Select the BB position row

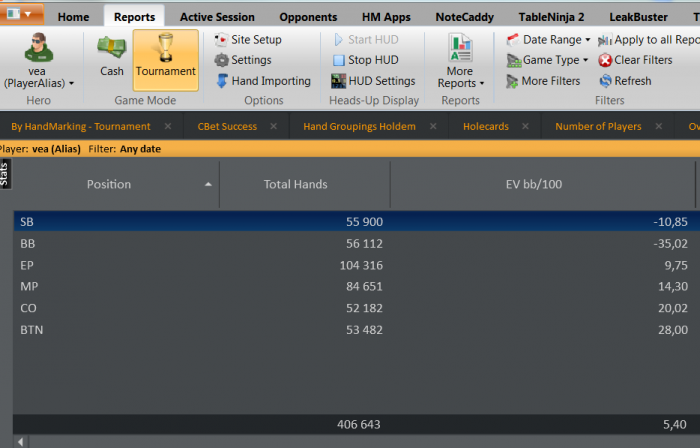pos(356,244)
